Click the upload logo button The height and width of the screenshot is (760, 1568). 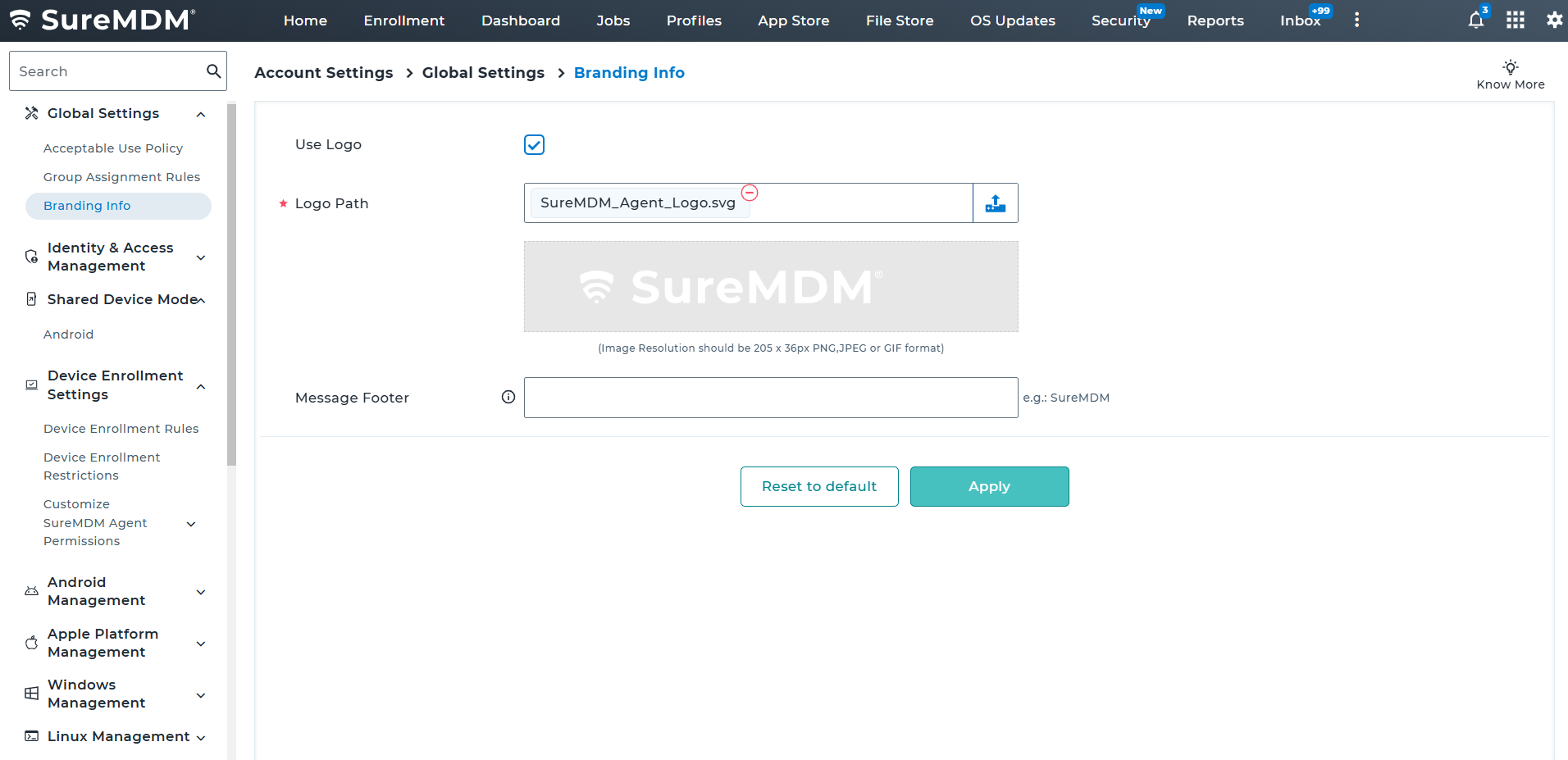pos(996,203)
